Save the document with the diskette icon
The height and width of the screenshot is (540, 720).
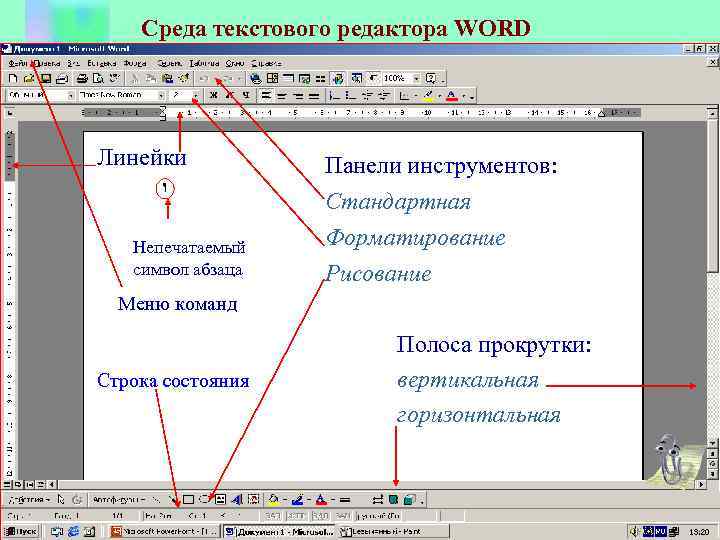pyautogui.click(x=45, y=79)
